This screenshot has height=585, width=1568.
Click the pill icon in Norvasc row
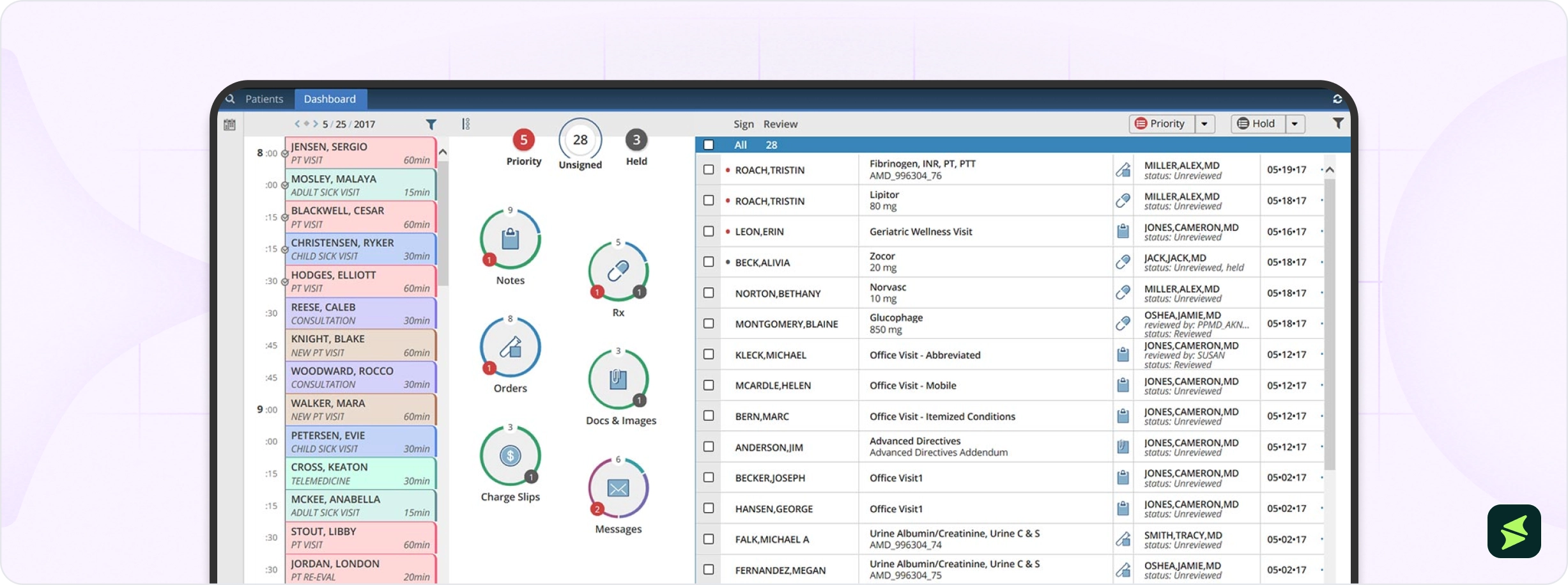(x=1123, y=293)
